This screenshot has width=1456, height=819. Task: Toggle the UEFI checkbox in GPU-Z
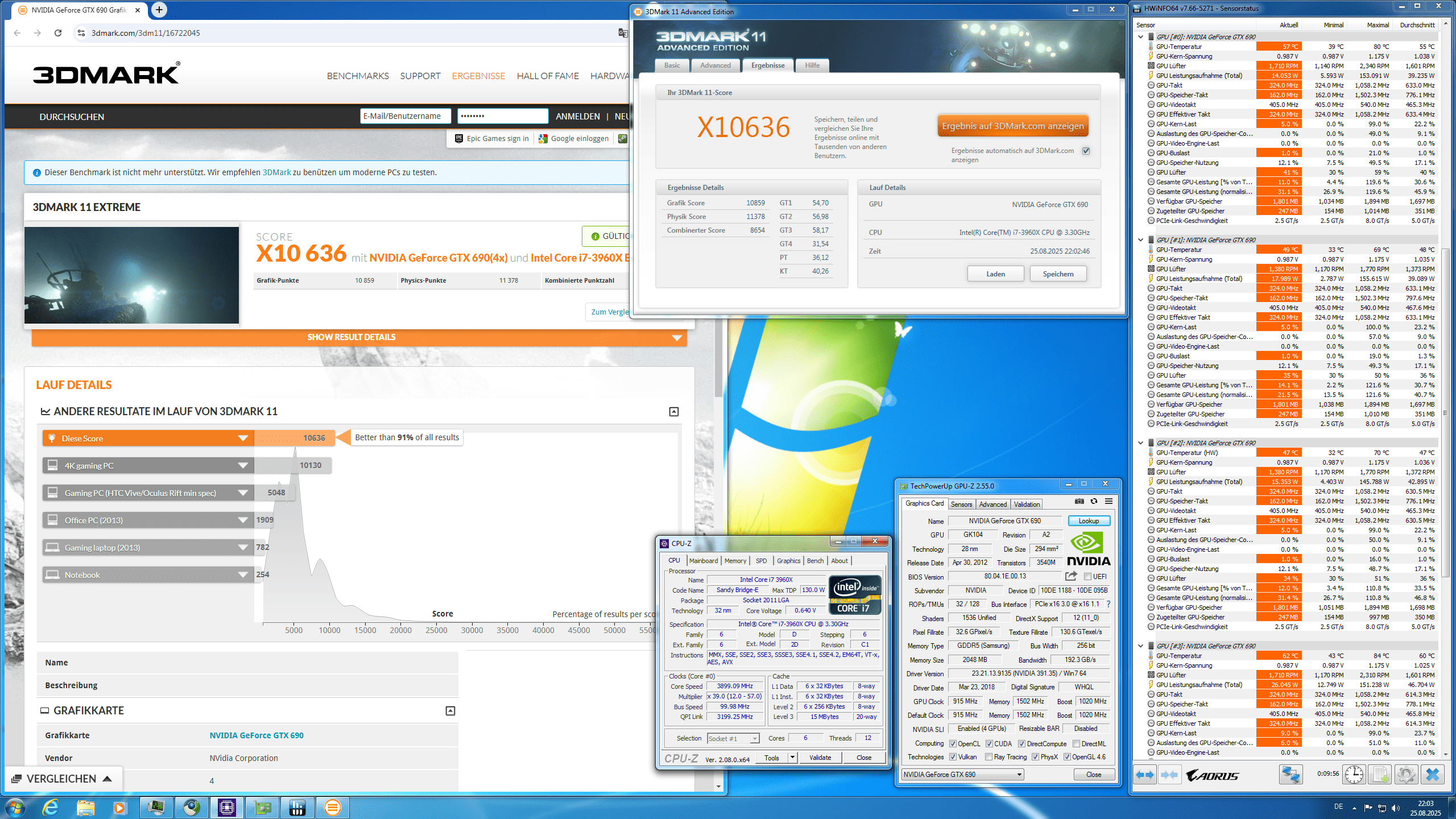click(x=1087, y=577)
